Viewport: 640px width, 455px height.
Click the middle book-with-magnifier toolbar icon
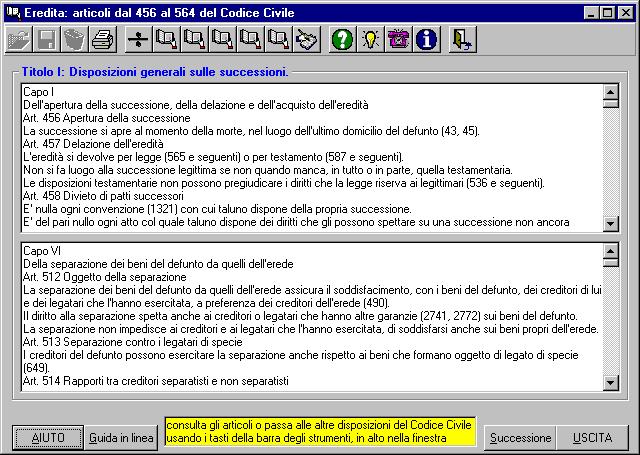(223, 40)
